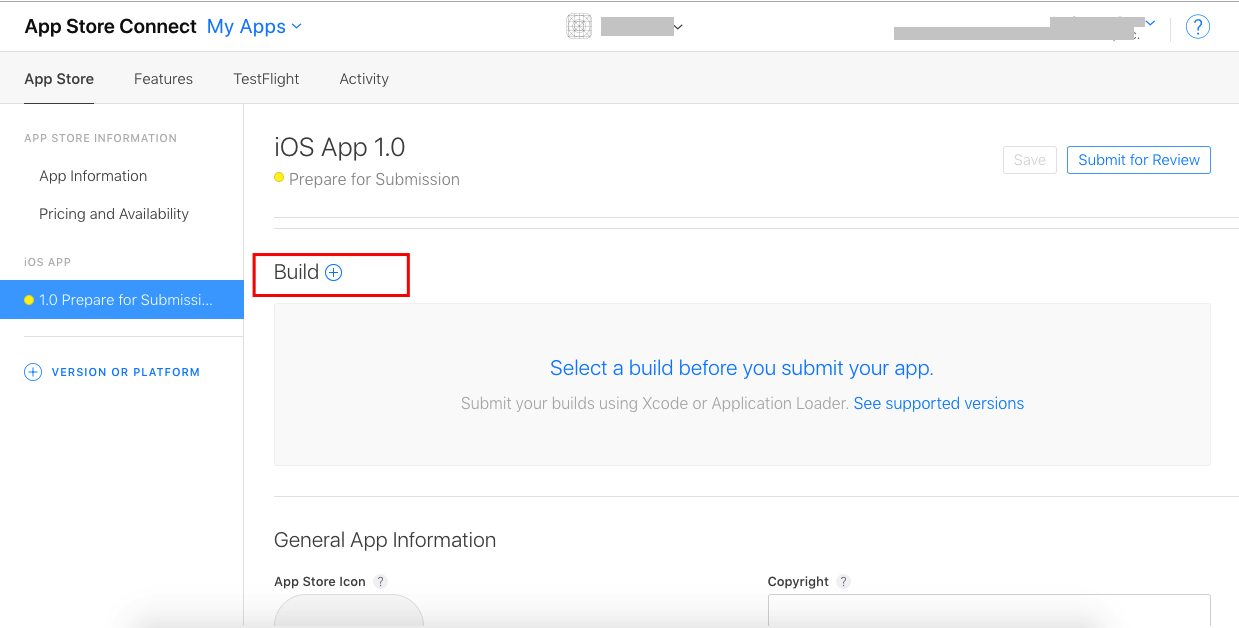This screenshot has width=1239, height=628.
Task: Click the App Store Icon placeholder thumbnail
Action: coord(349,611)
